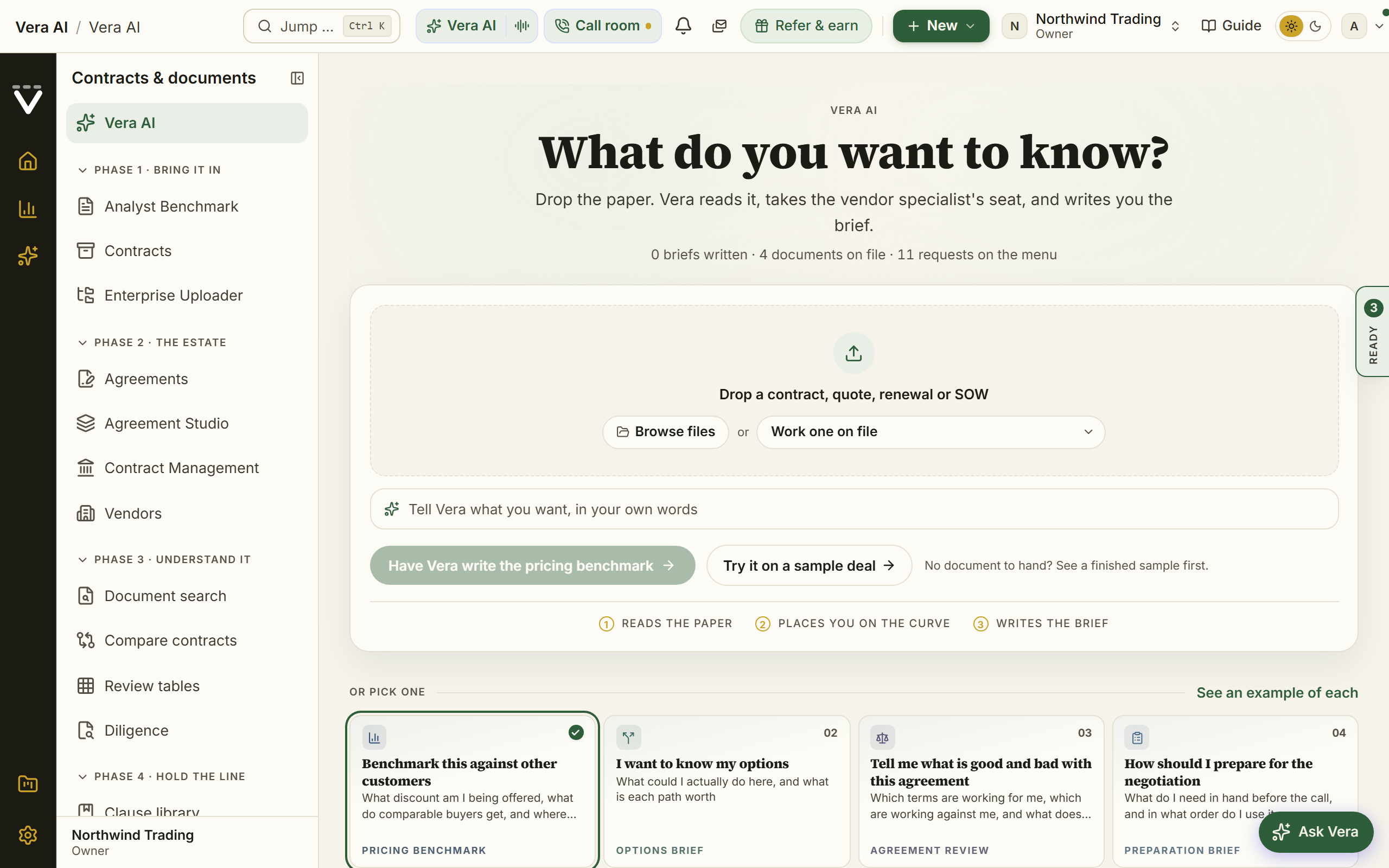Switch to dark theme moon icon
Viewport: 1389px width, 868px height.
1316,26
